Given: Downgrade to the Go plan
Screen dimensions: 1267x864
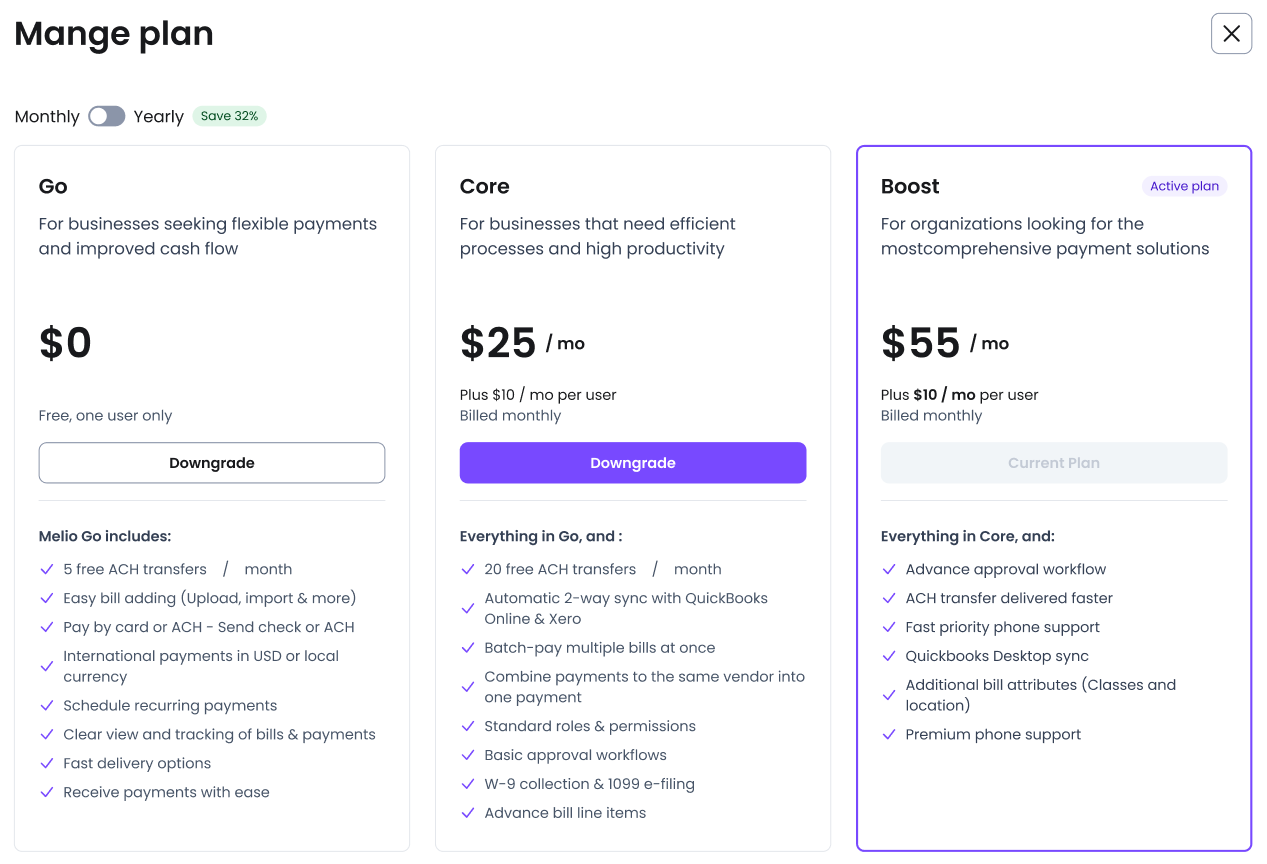Looking at the screenshot, I should (x=212, y=463).
